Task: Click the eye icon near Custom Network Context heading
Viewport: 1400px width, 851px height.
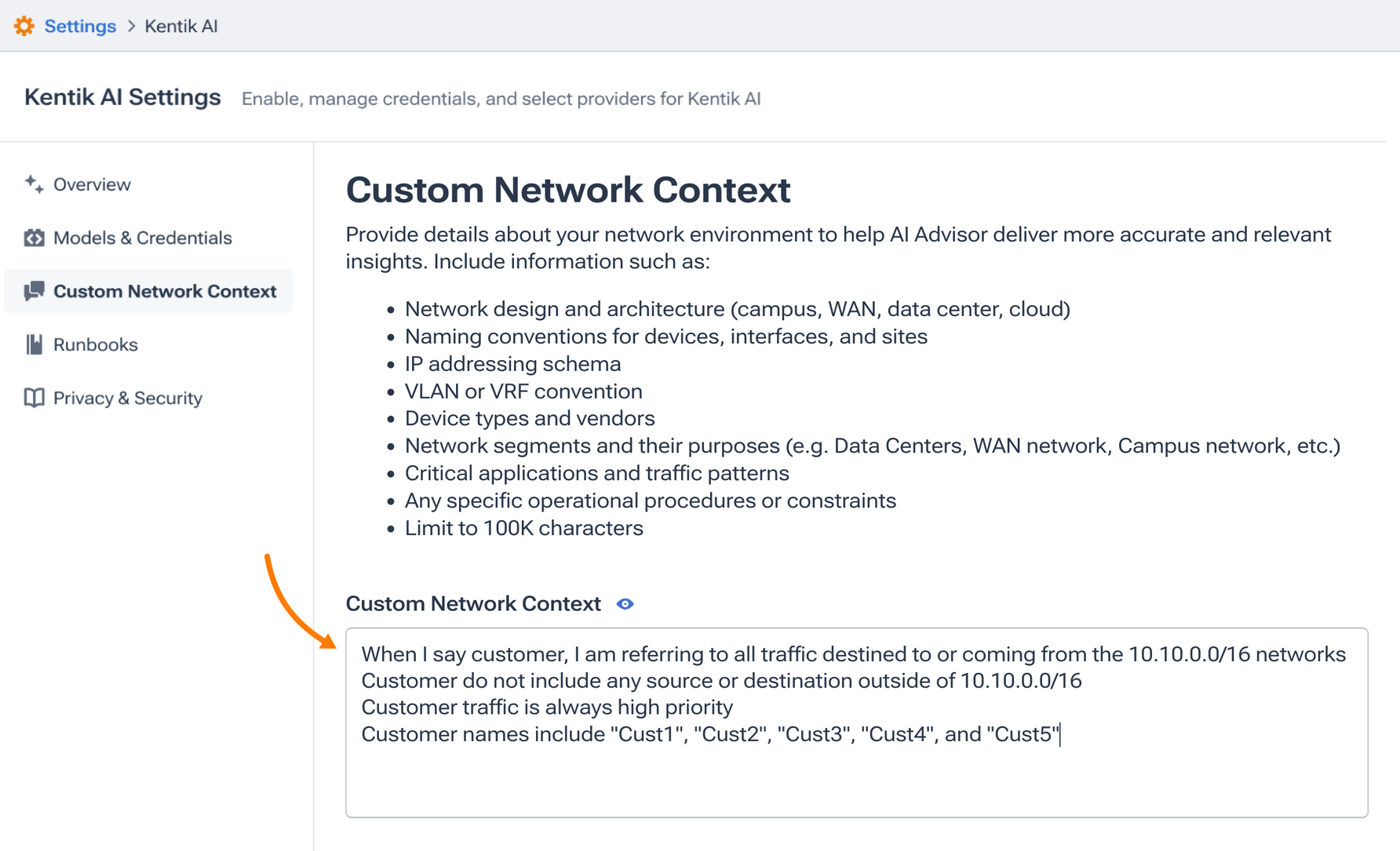Action: [x=625, y=603]
